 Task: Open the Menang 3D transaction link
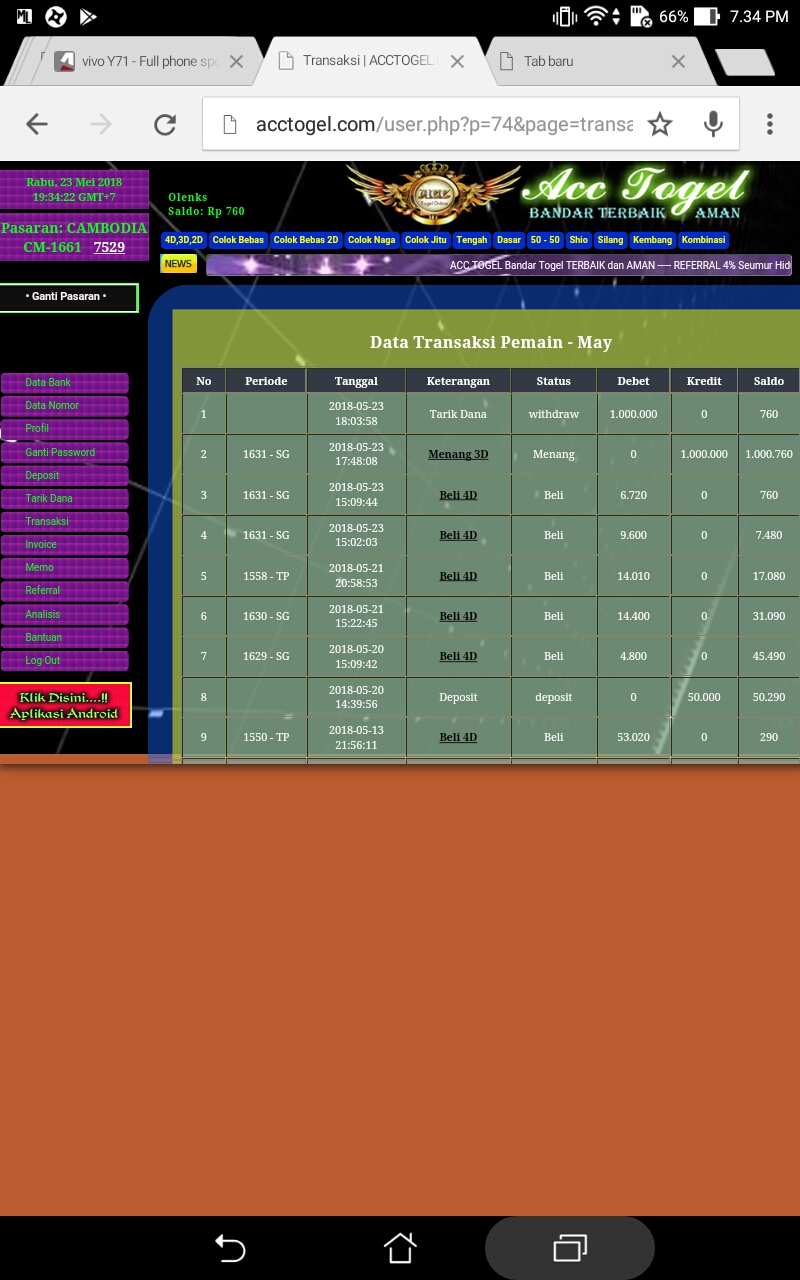point(458,454)
